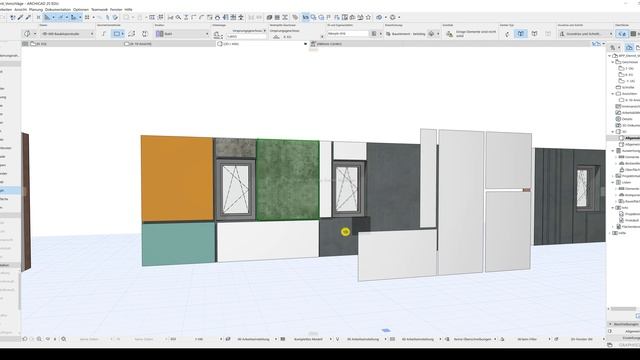The height and width of the screenshot is (360, 640).
Task: Choose the rotated rectangle geometry method
Action: [131, 33]
